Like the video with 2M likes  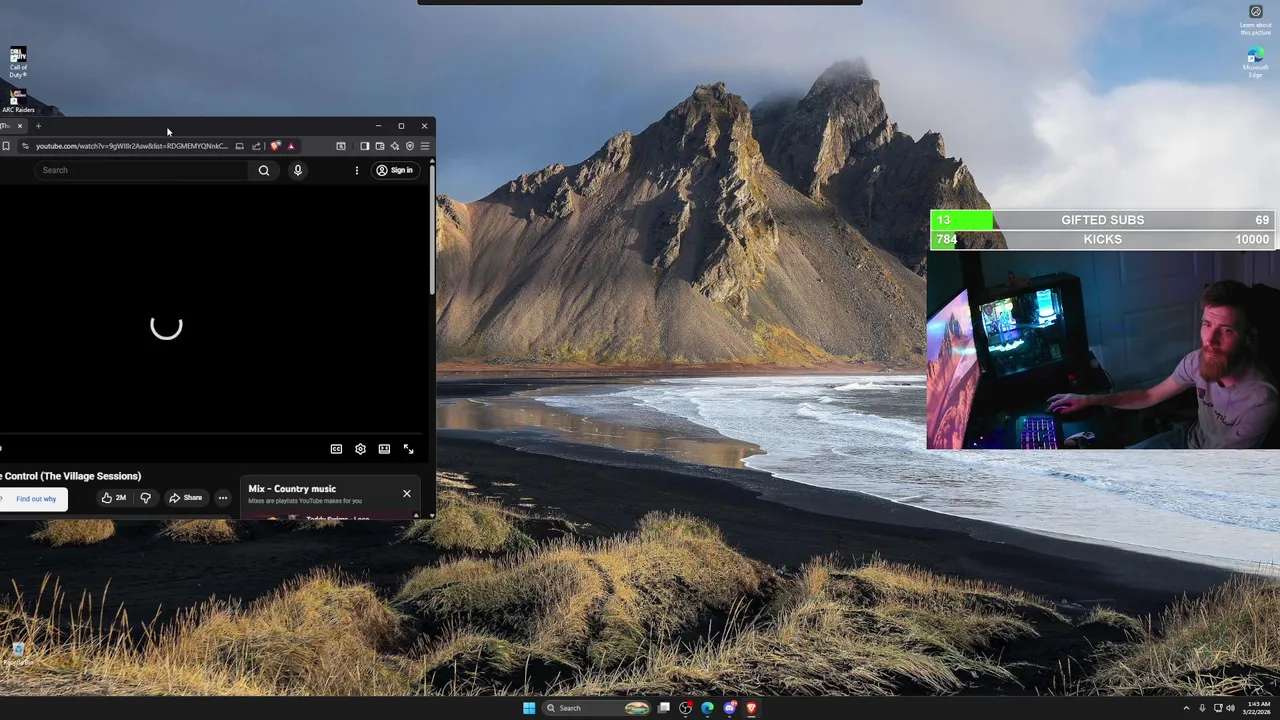point(113,498)
